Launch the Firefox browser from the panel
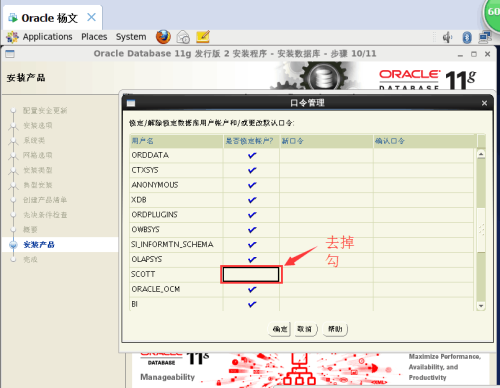Image resolution: width=500 pixels, height=388 pixels. (163, 37)
